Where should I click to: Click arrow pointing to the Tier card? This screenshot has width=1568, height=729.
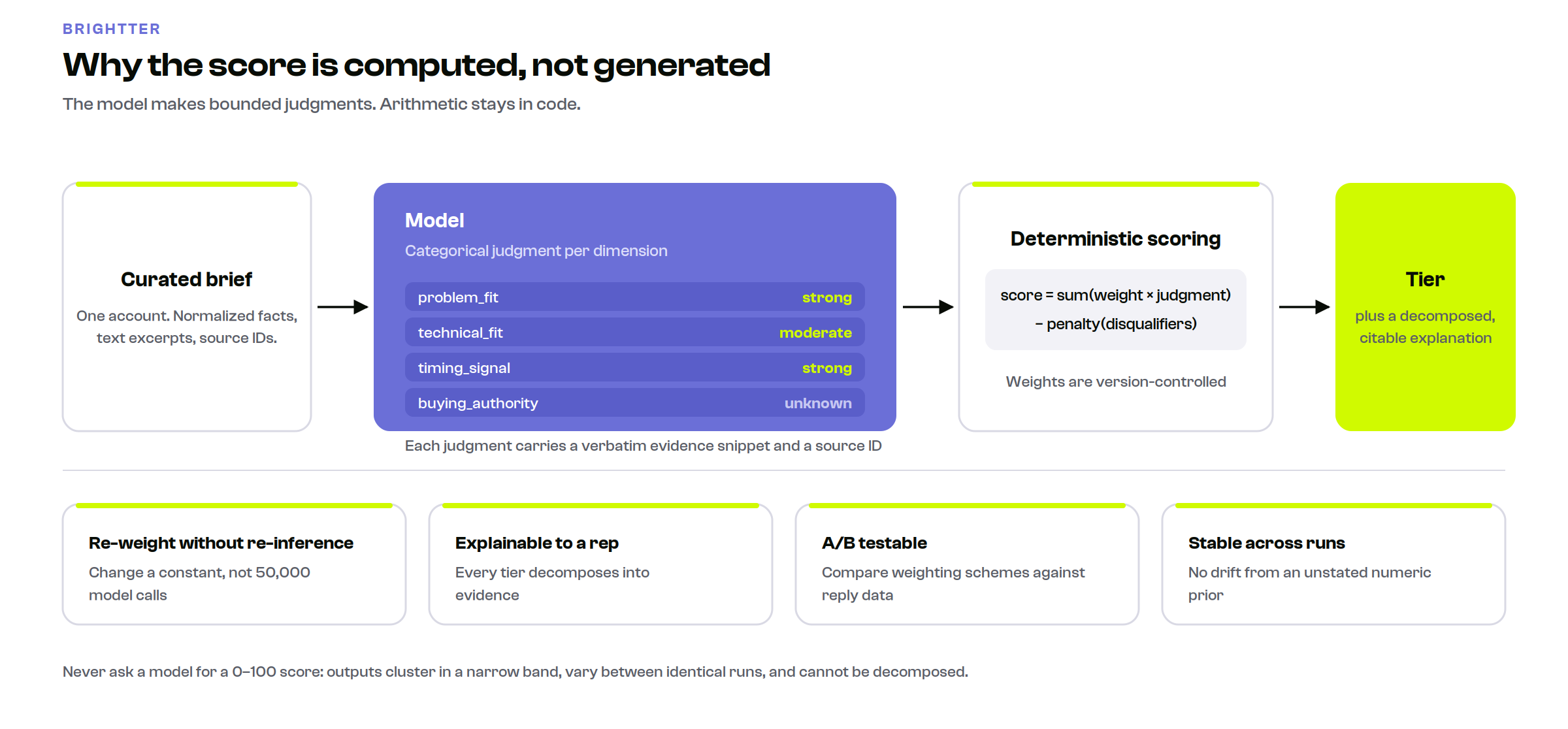pos(1305,307)
